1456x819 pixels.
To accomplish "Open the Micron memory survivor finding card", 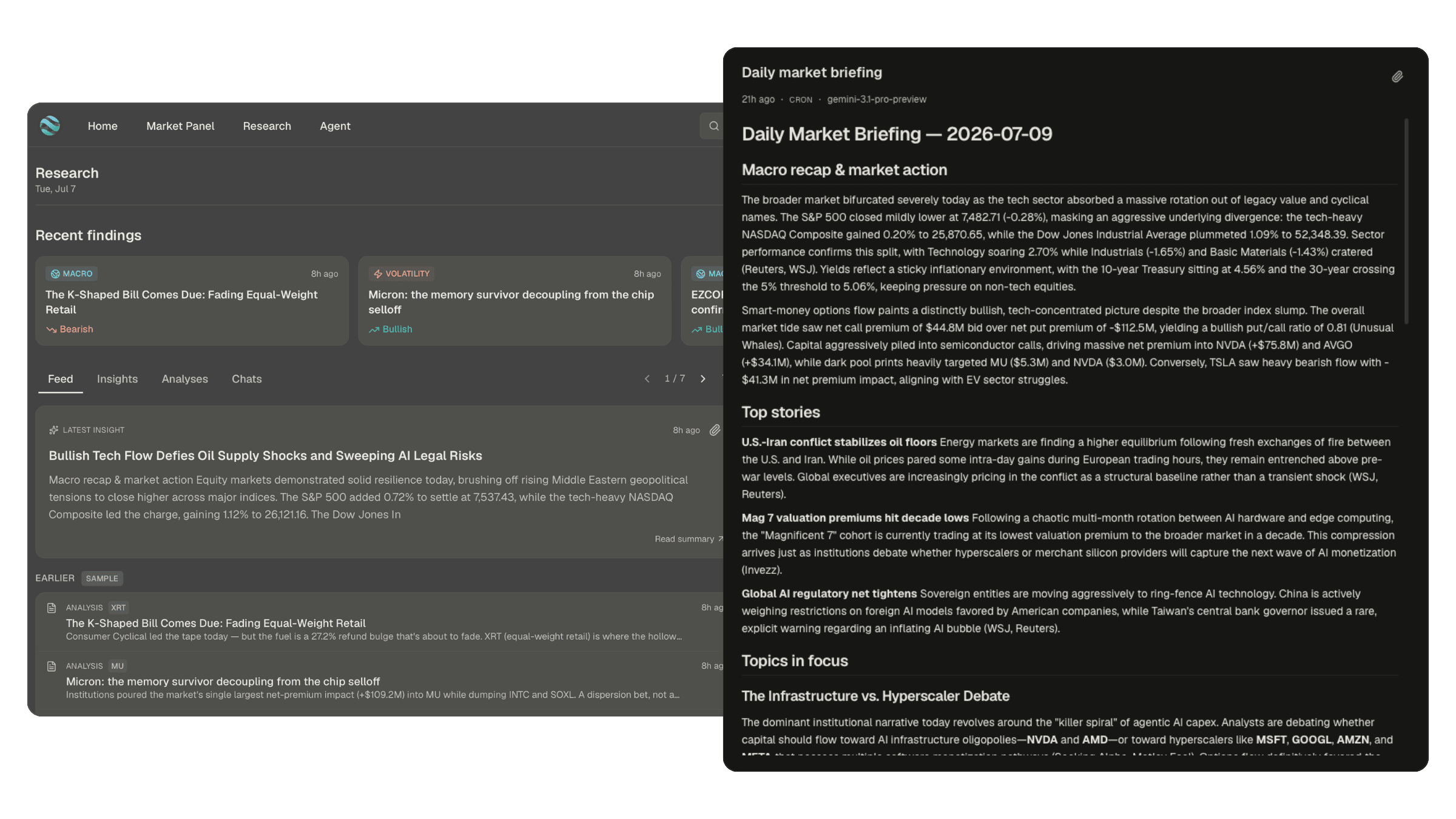I will pos(514,301).
